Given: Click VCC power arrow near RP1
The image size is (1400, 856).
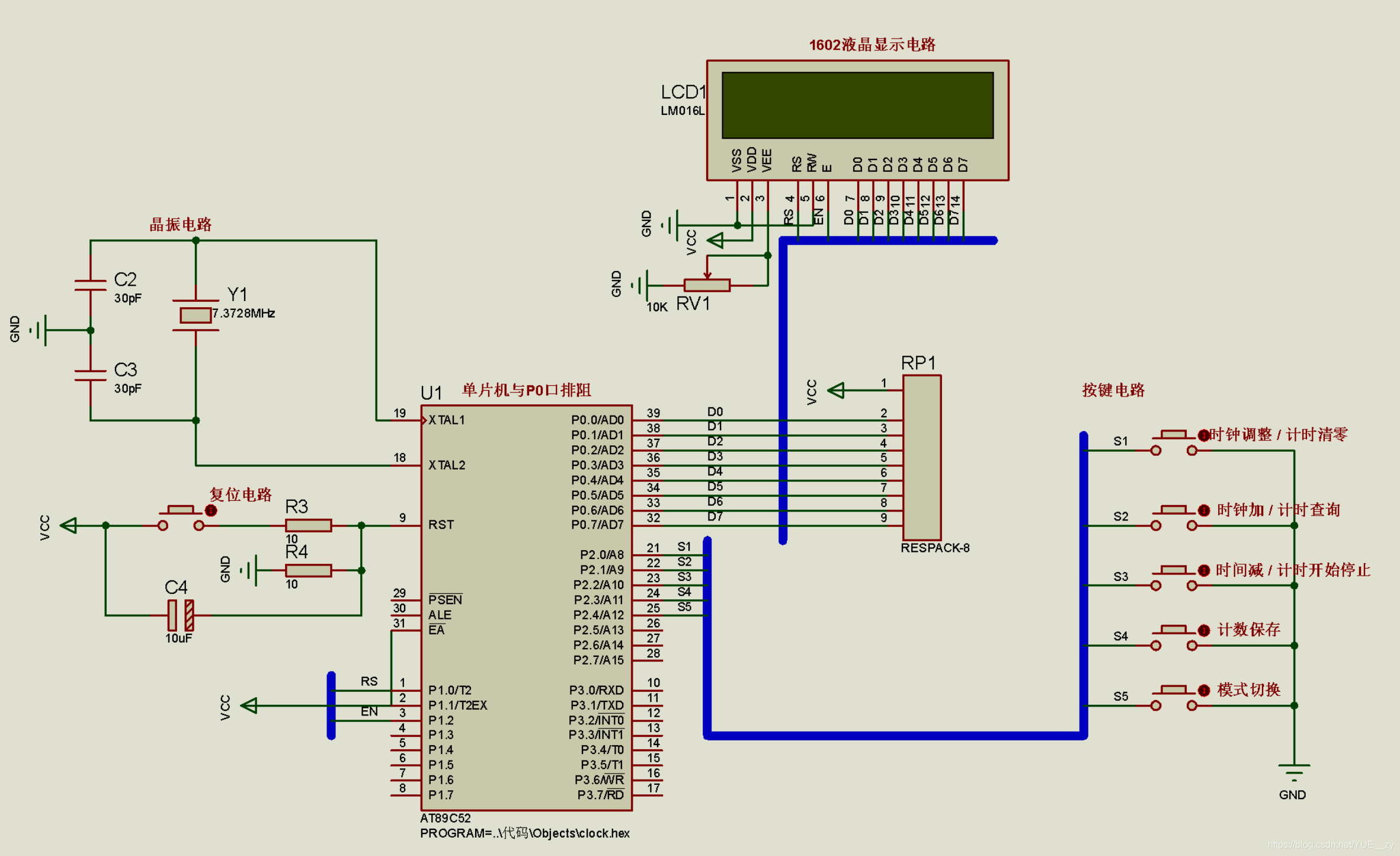Looking at the screenshot, I should click(835, 390).
